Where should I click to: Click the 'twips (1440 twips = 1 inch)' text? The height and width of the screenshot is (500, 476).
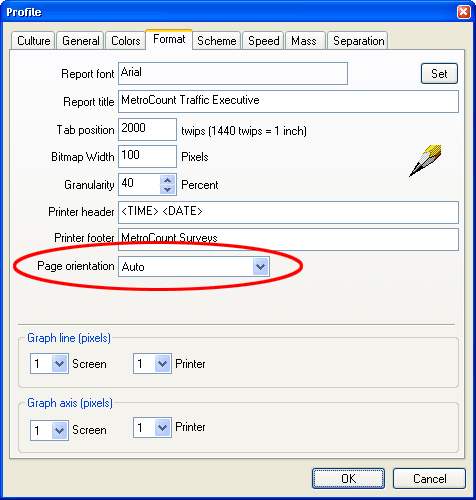244,131
